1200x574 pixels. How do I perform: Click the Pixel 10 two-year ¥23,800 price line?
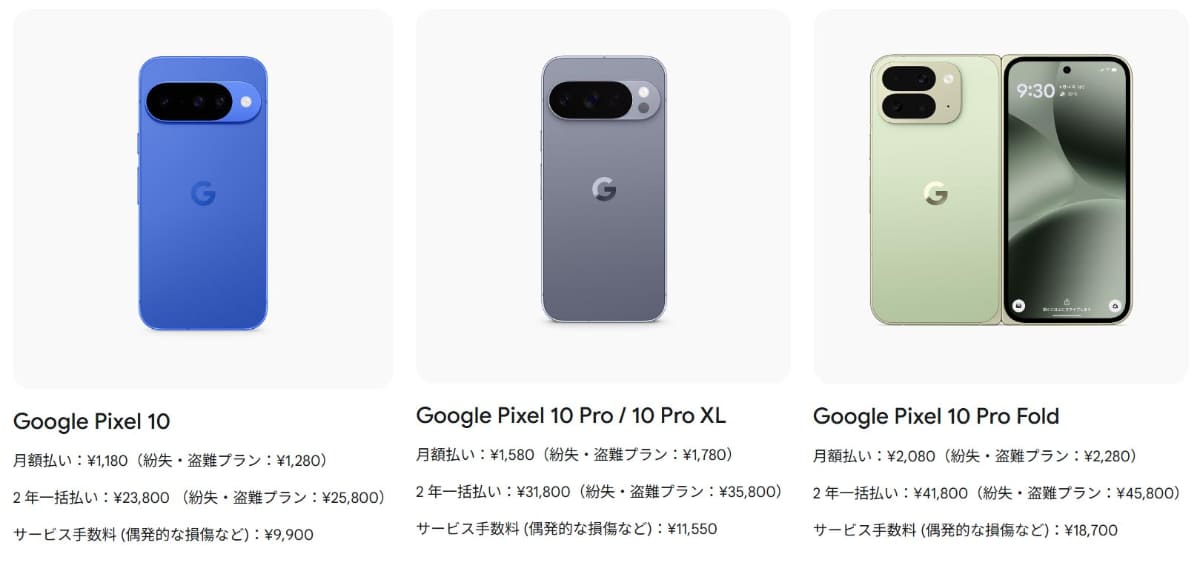pos(200,496)
